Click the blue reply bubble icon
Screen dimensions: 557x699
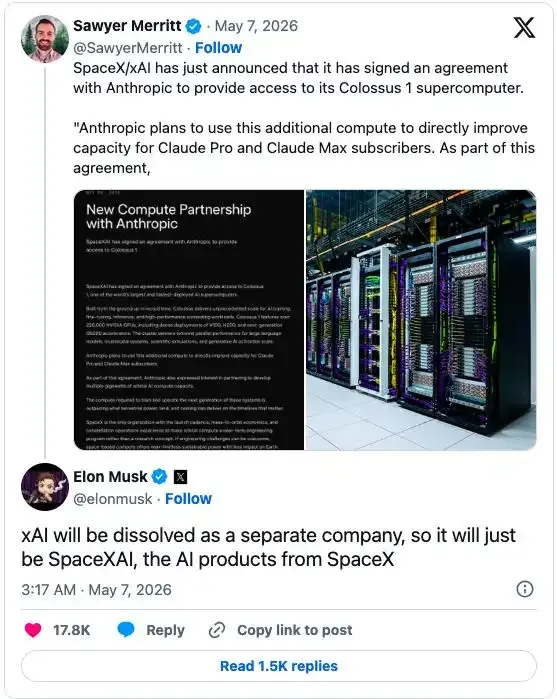coord(126,629)
